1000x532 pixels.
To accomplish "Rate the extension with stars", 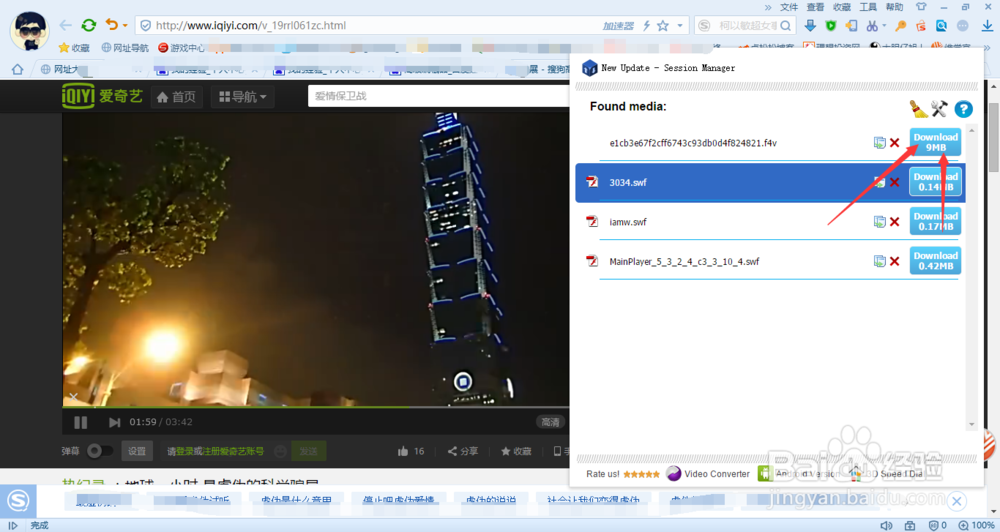I will [x=641, y=474].
